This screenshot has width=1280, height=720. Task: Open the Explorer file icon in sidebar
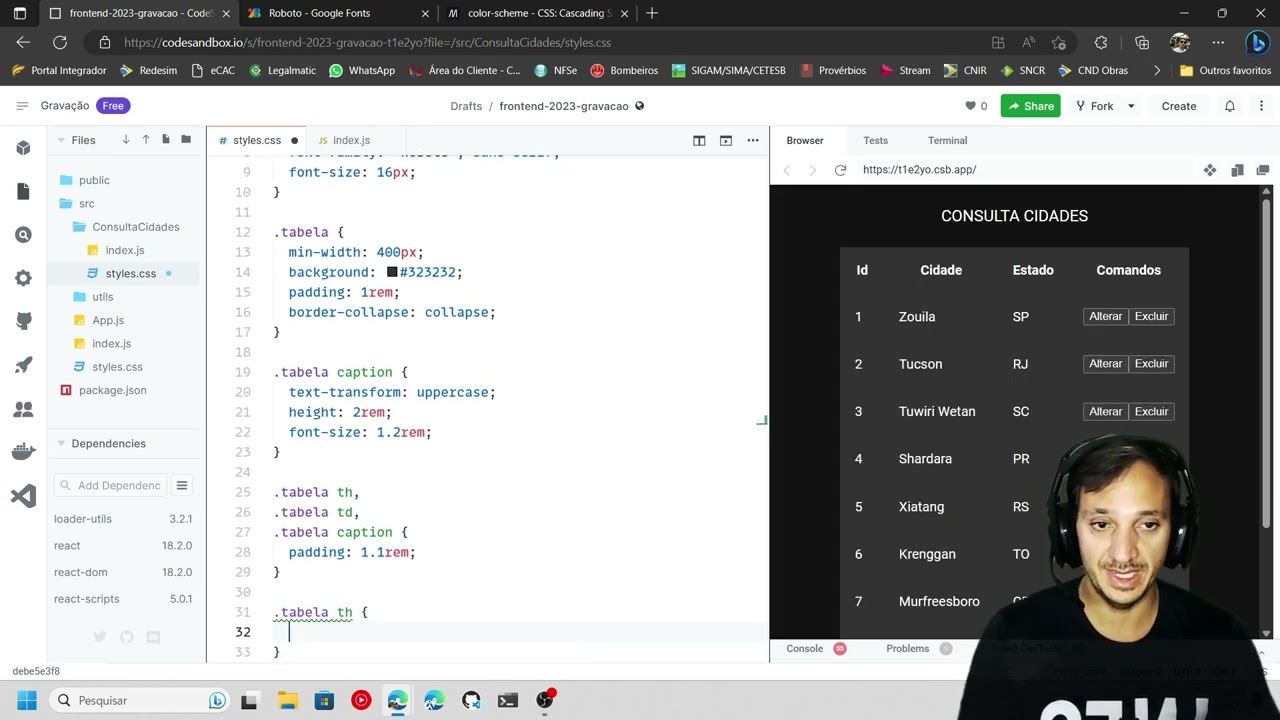pyautogui.click(x=24, y=191)
